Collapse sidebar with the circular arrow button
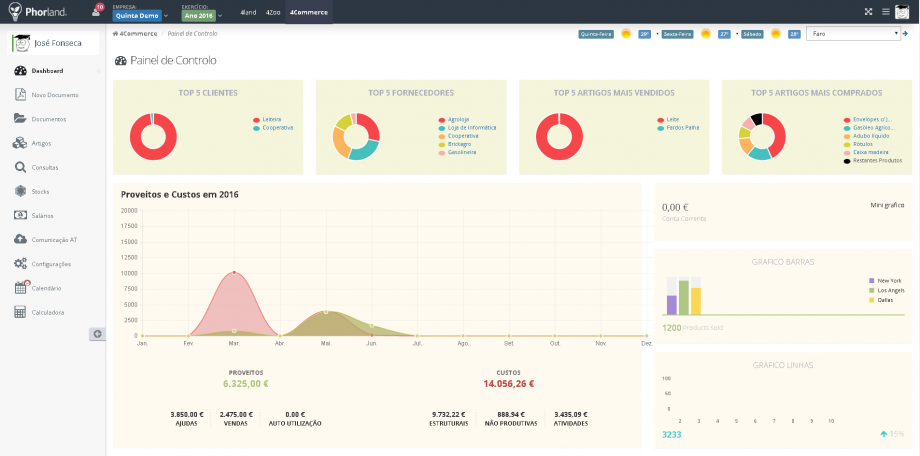920x456 pixels. 97,334
